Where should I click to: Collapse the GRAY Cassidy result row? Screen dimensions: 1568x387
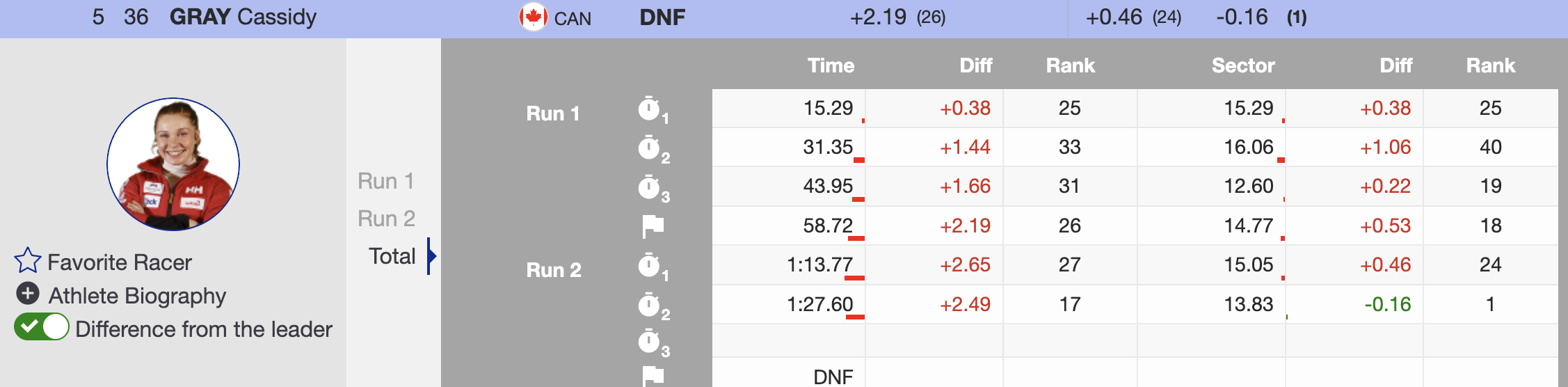pyautogui.click(x=243, y=17)
